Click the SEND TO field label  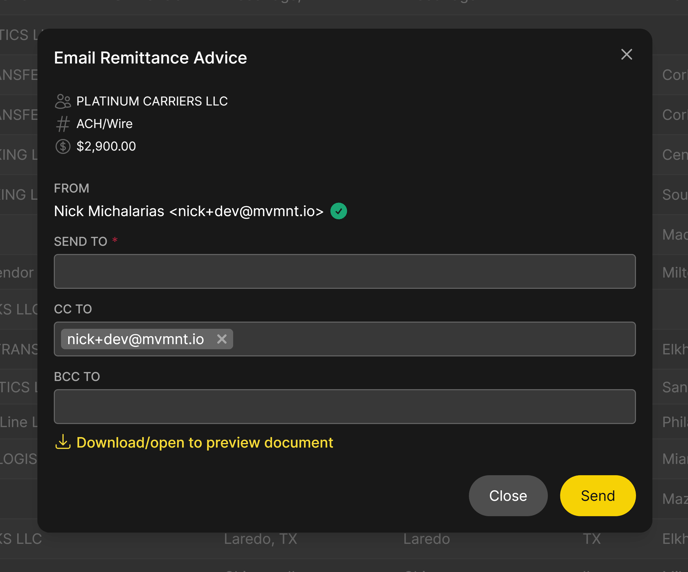(80, 242)
